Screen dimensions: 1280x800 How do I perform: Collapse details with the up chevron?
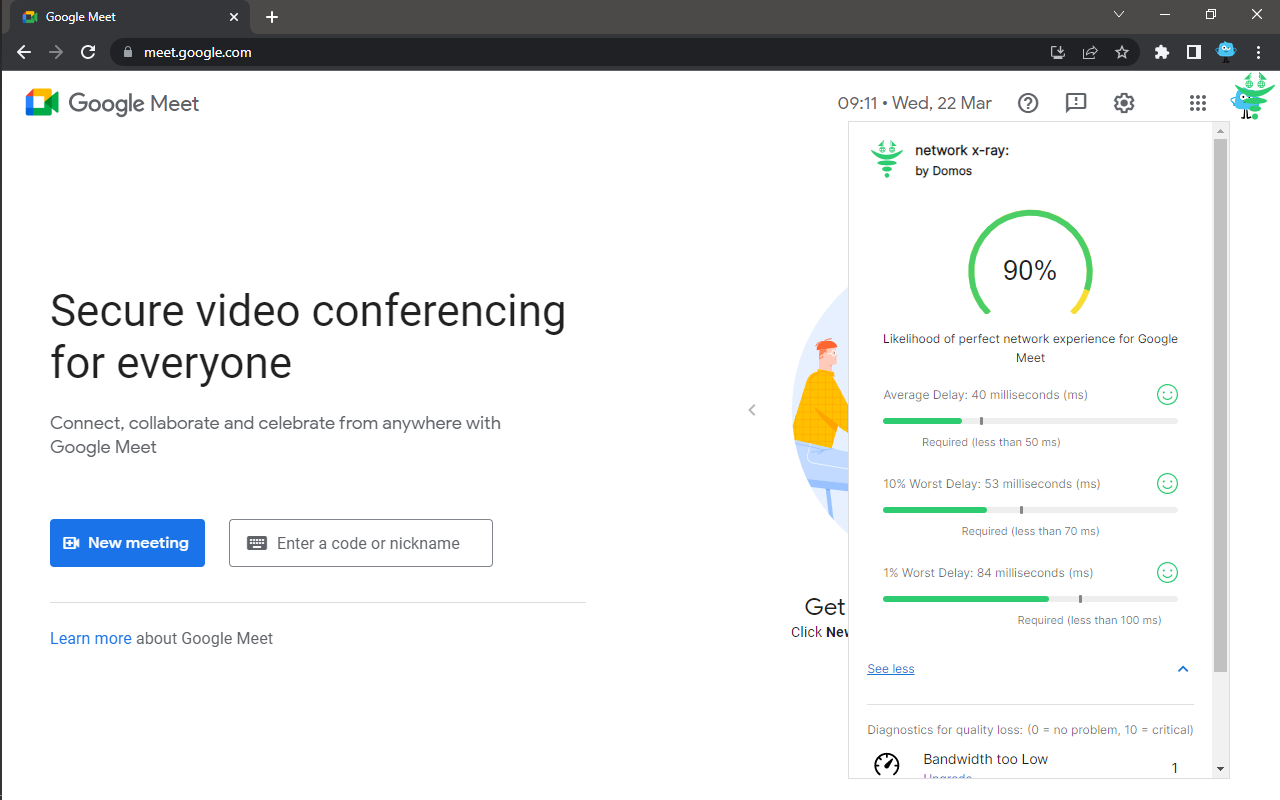click(1183, 669)
